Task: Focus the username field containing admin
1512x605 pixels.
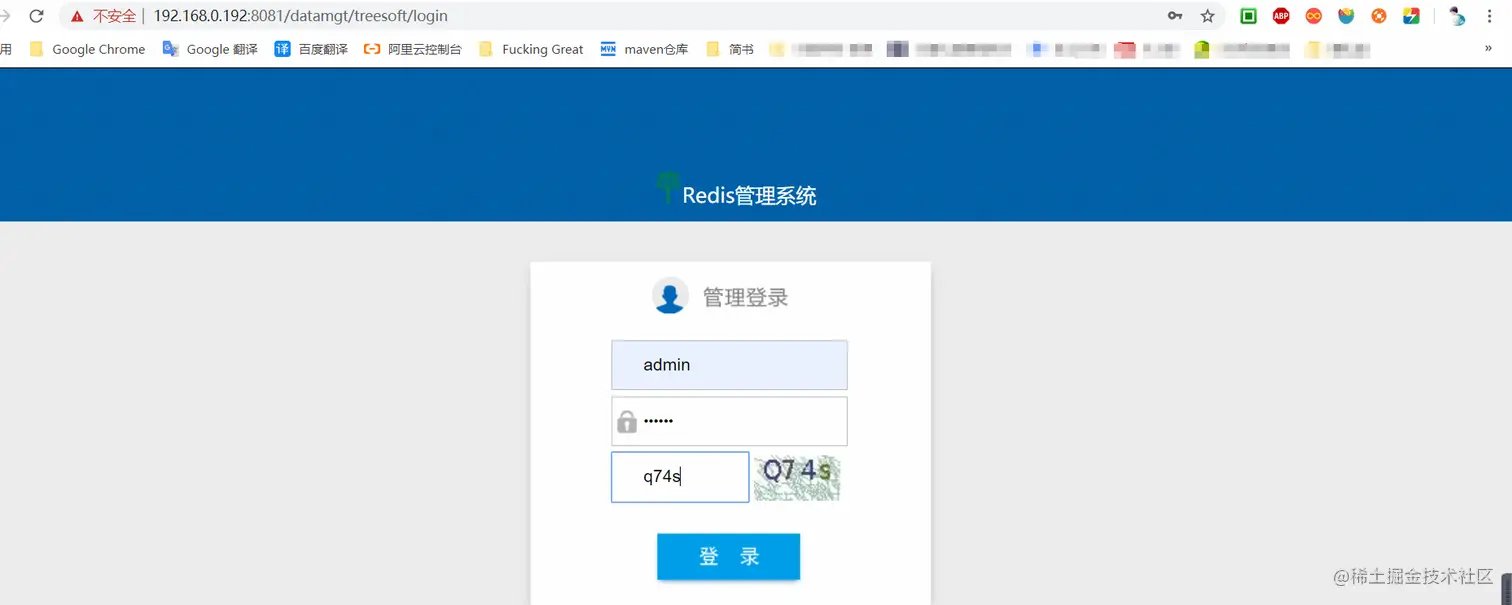Action: pos(729,365)
